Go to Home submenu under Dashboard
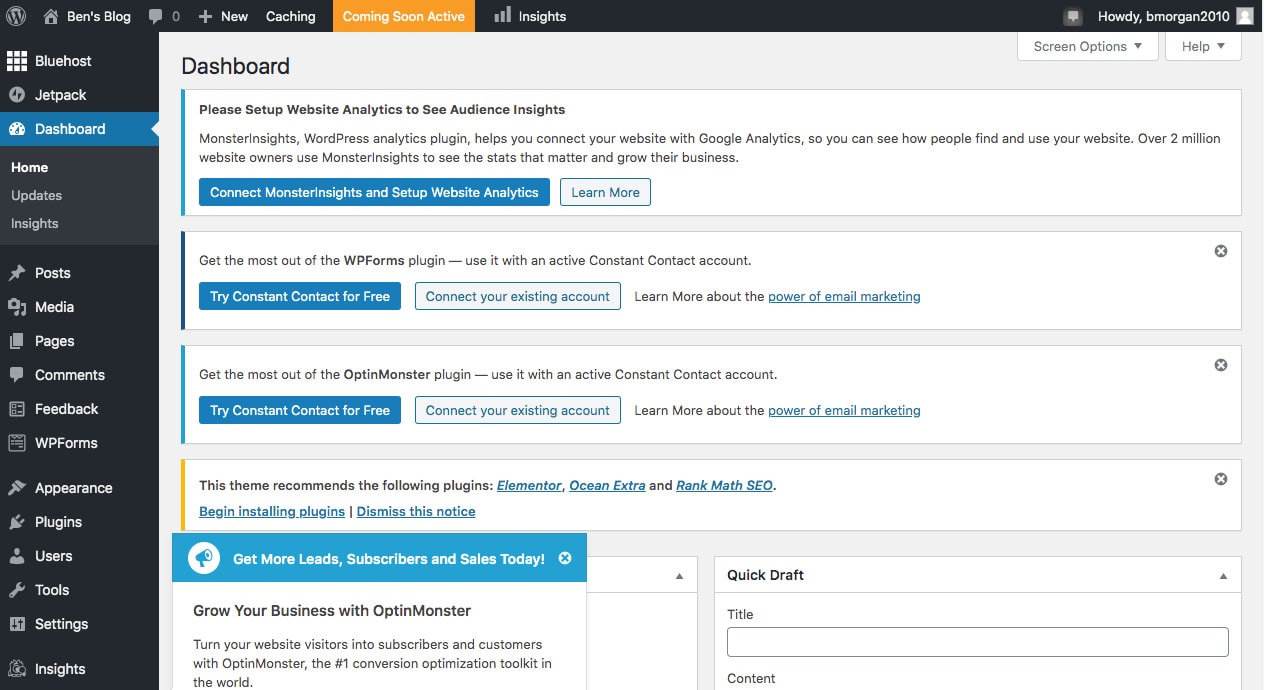Screen dimensions: 1264x690 coord(30,167)
